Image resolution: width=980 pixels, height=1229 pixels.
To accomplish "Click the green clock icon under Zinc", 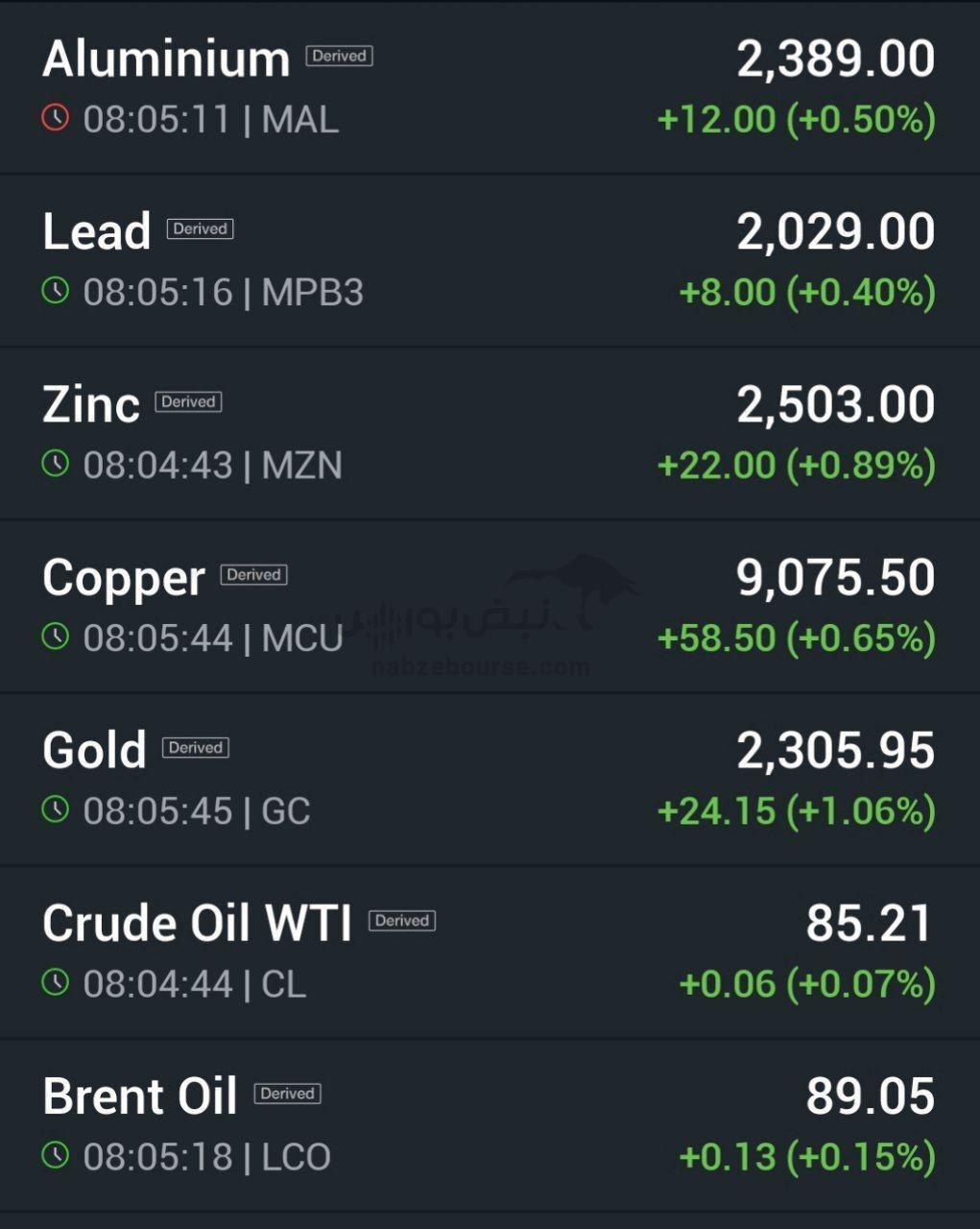I will (56, 463).
